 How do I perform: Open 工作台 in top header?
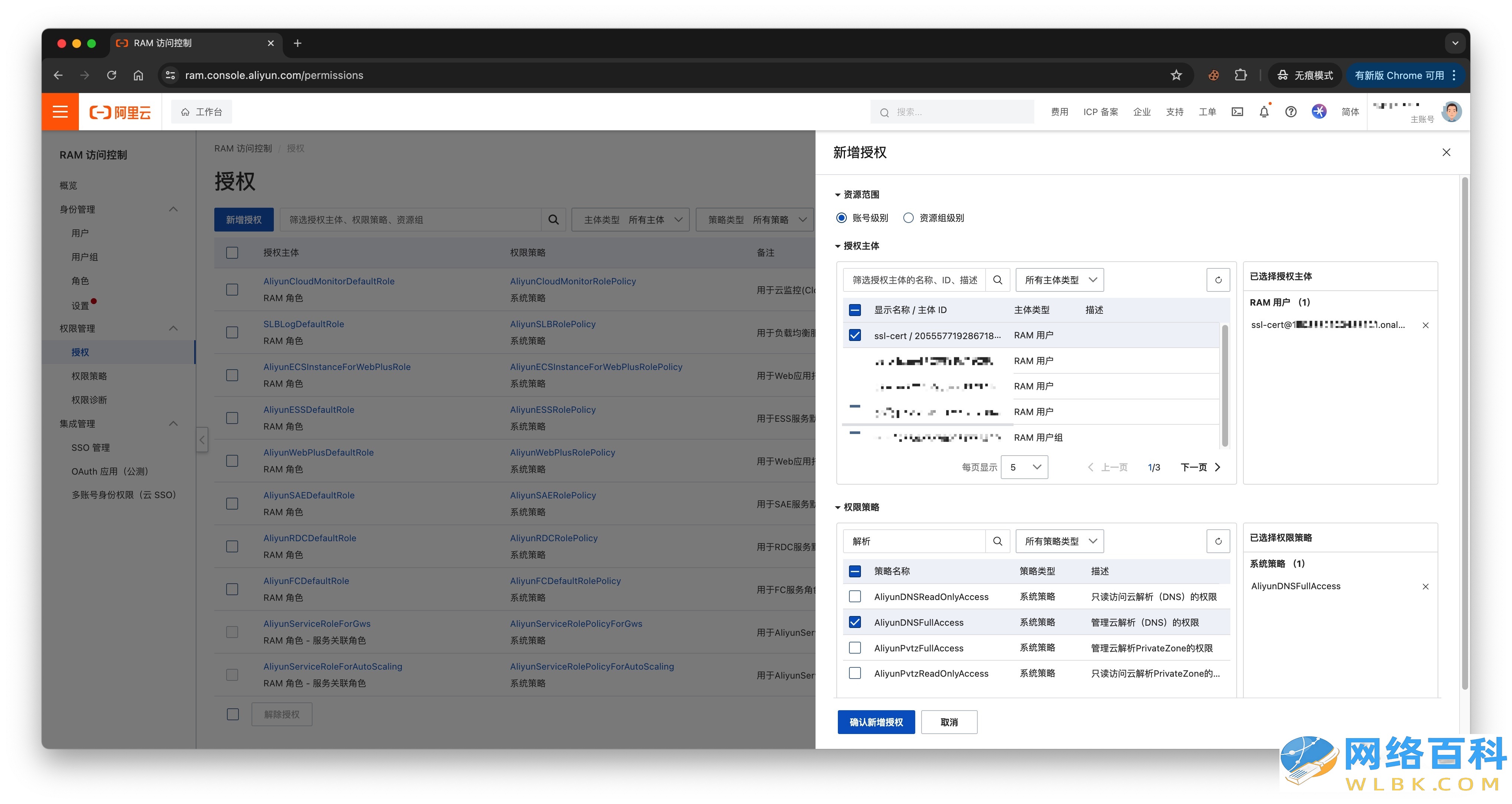(x=201, y=112)
